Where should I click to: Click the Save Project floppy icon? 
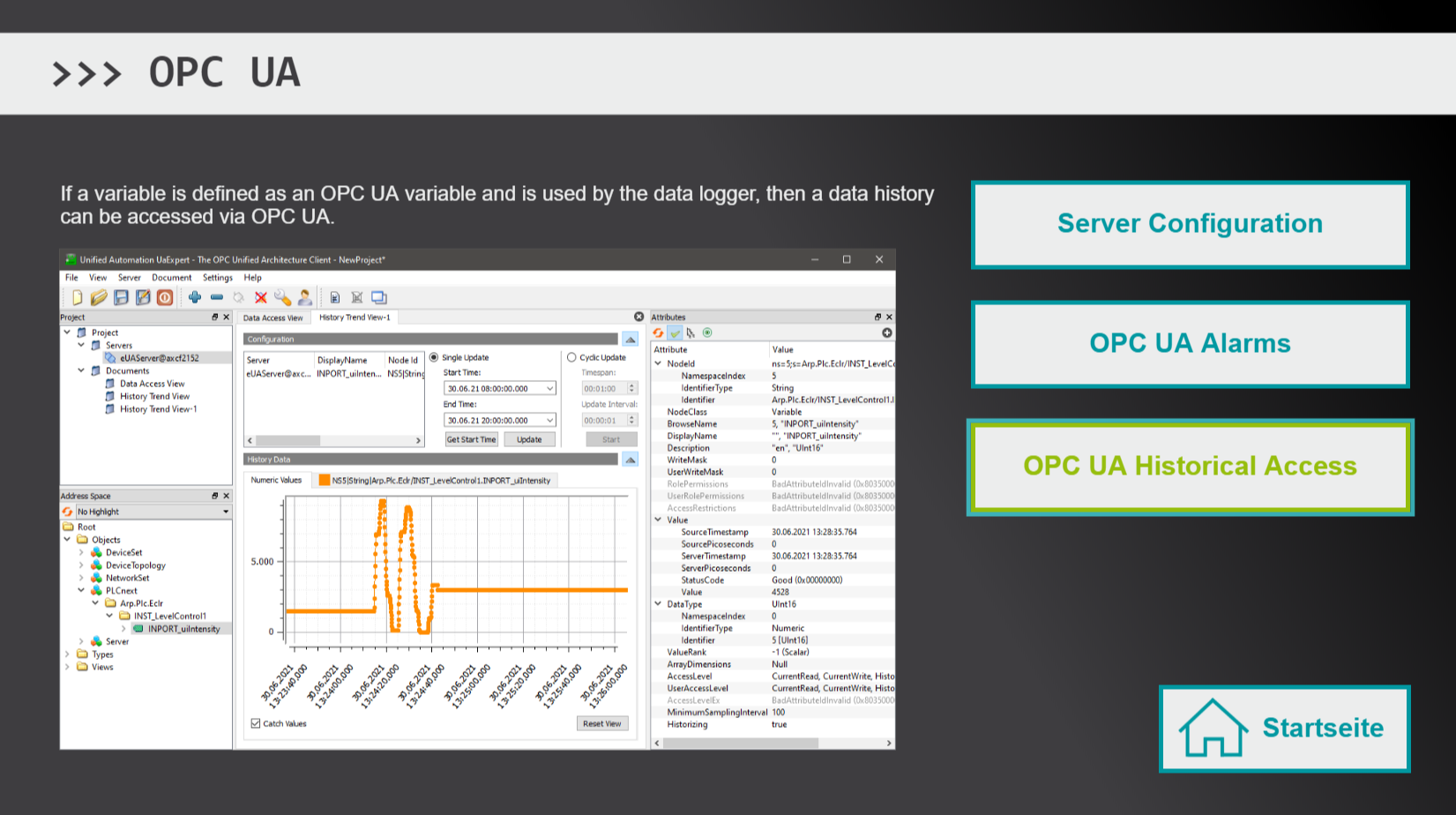coord(121,297)
